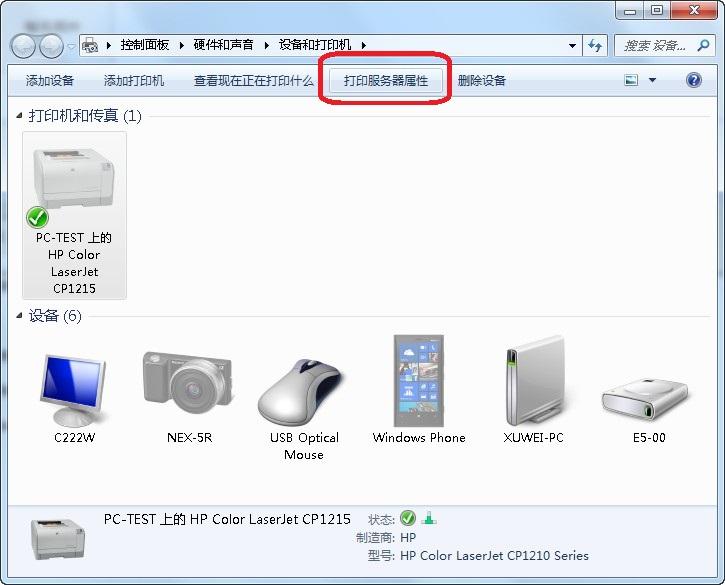The height and width of the screenshot is (585, 725).
Task: Expand the address bar history dropdown
Action: pyautogui.click(x=572, y=46)
